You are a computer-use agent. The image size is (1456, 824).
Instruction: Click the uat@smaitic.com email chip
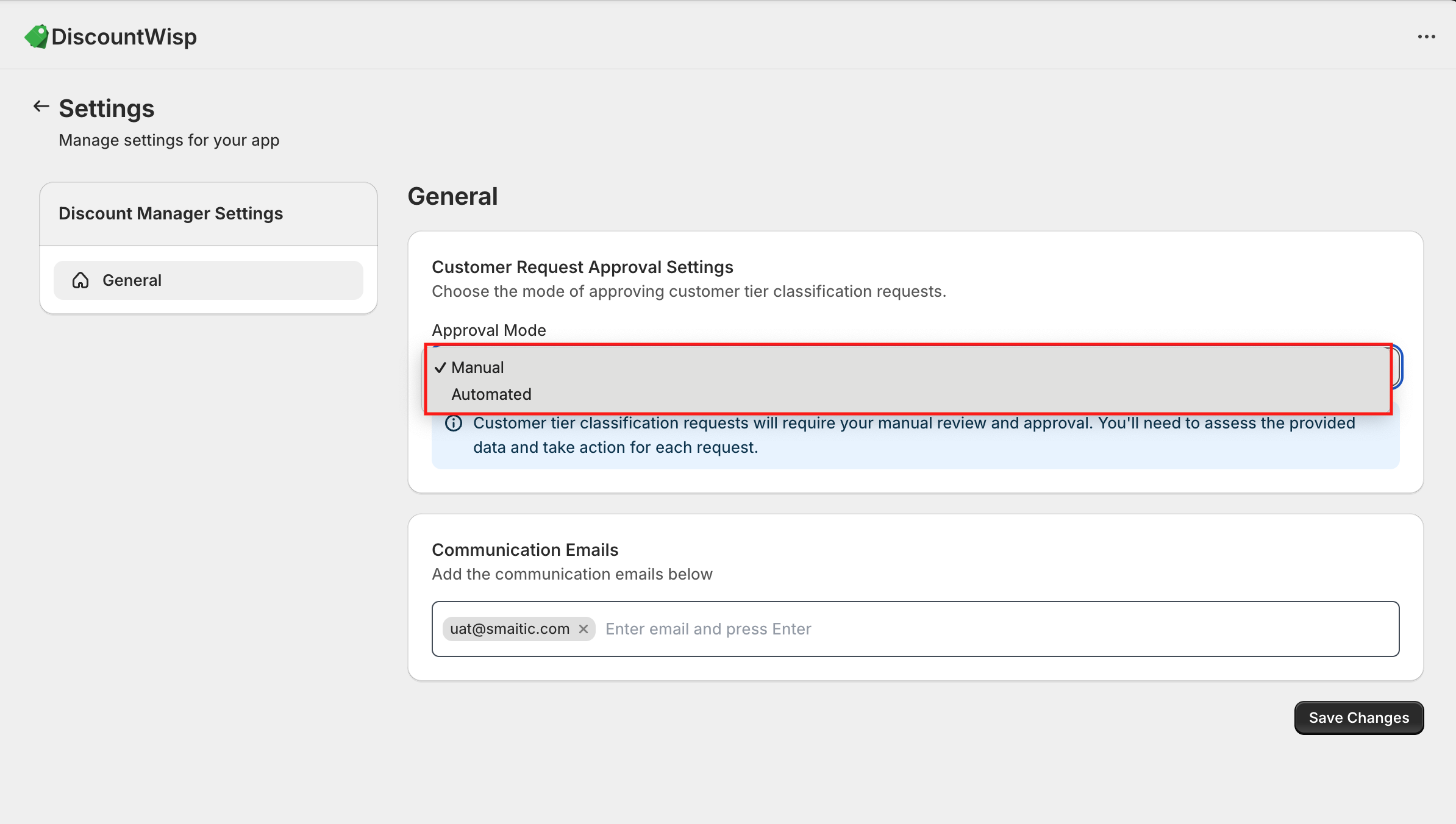click(x=510, y=629)
